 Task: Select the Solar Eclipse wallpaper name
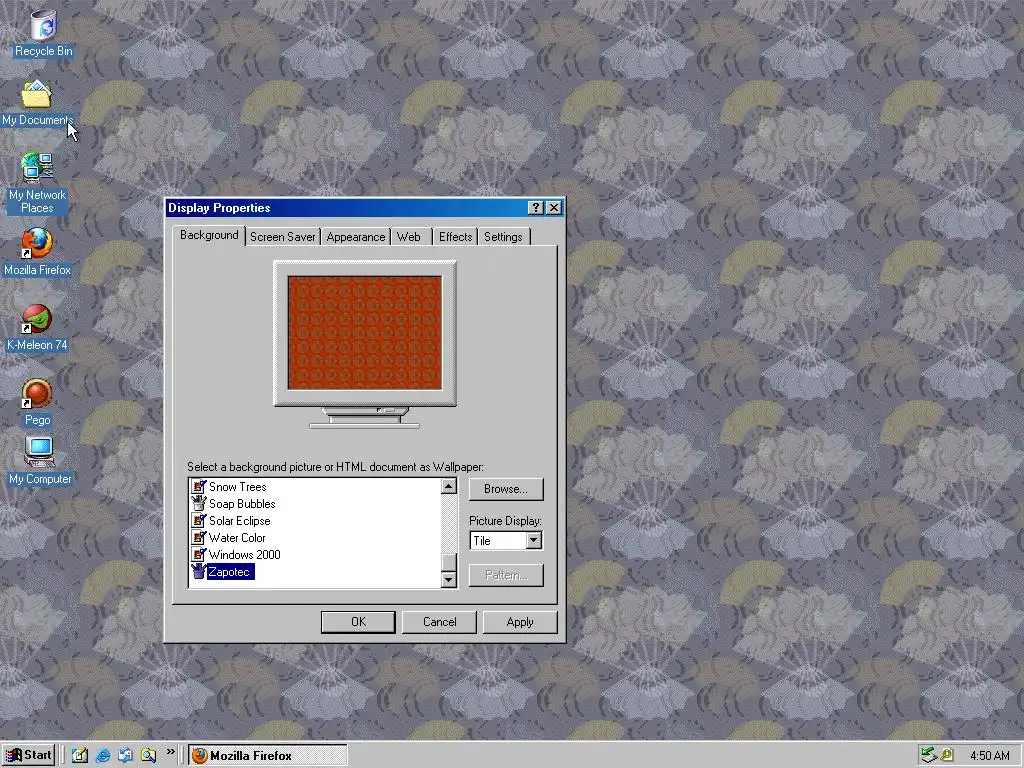(240, 520)
